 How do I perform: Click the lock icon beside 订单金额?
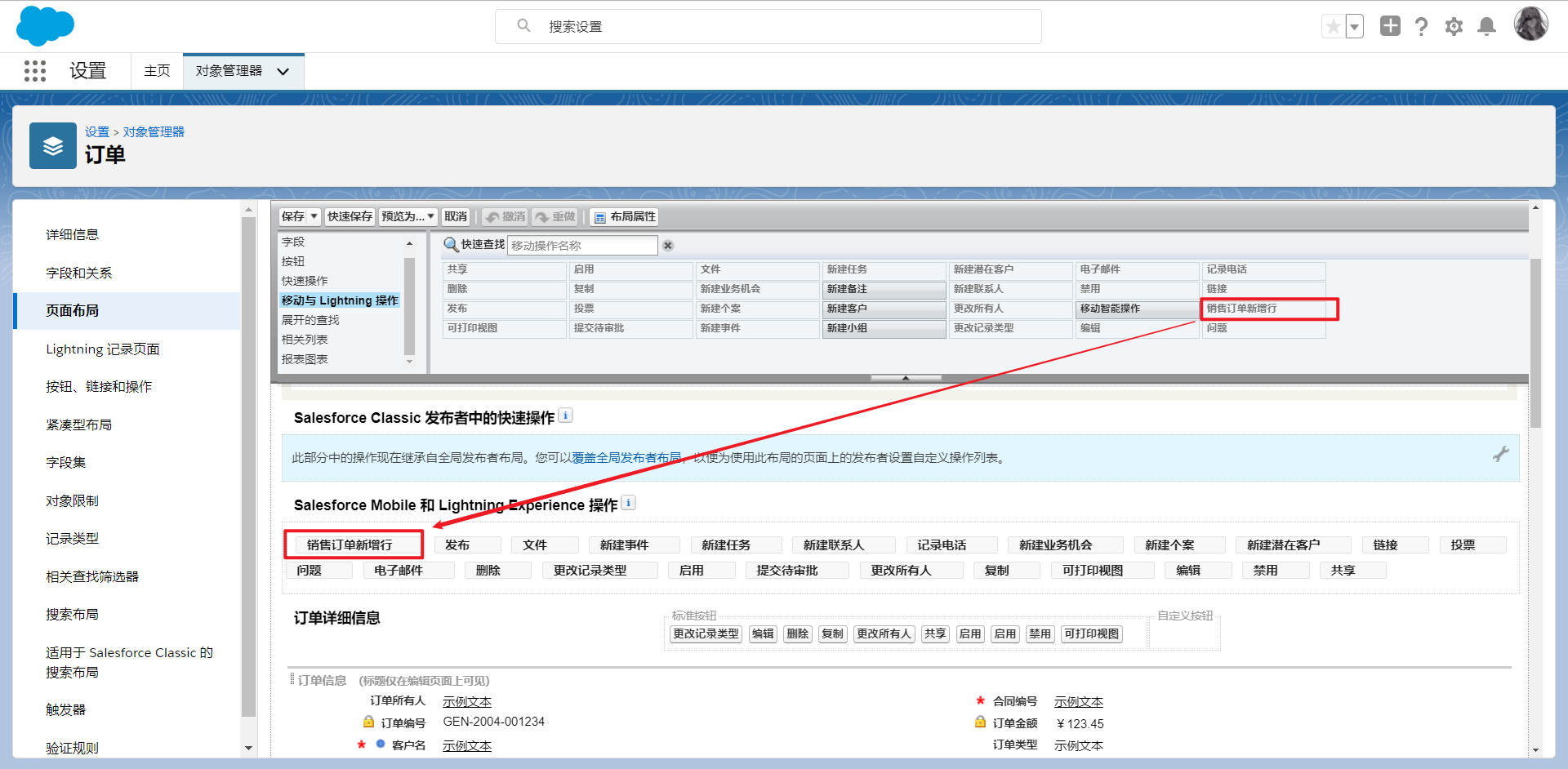coord(980,722)
